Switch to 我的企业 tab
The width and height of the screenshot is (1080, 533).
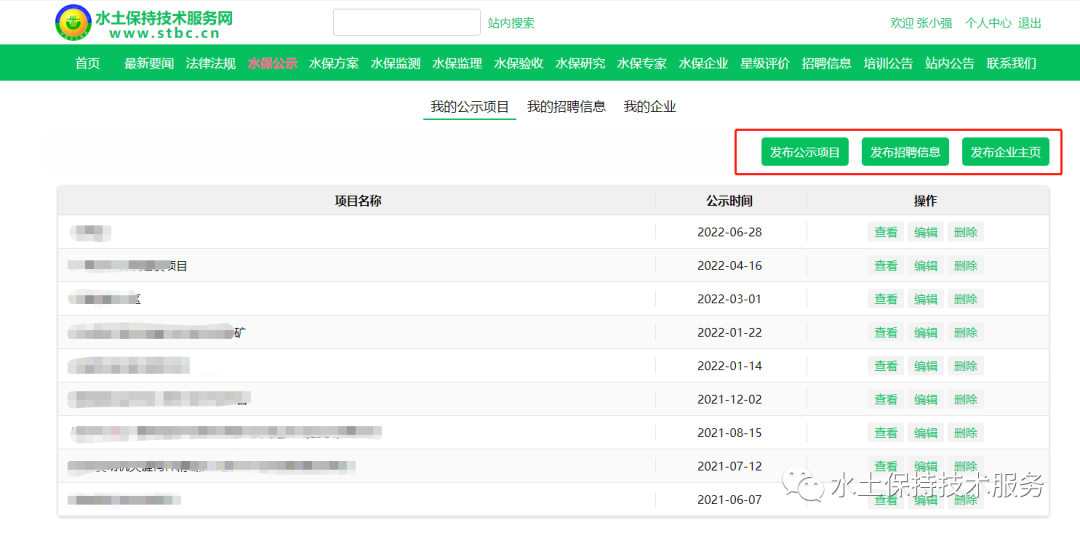[650, 107]
